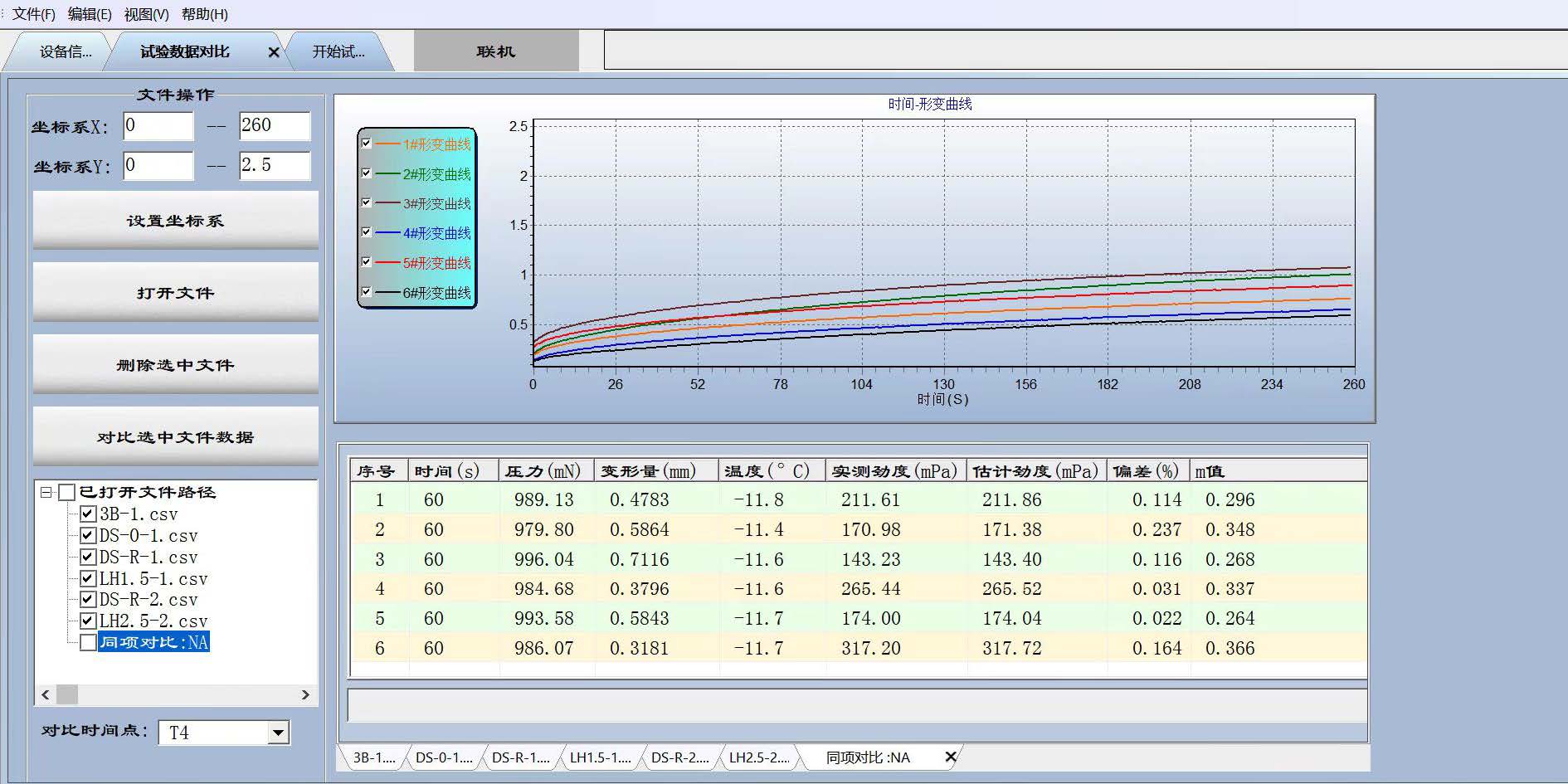This screenshot has height=784, width=1568.
Task: Click the 设置坐标系 button
Action: tap(175, 221)
